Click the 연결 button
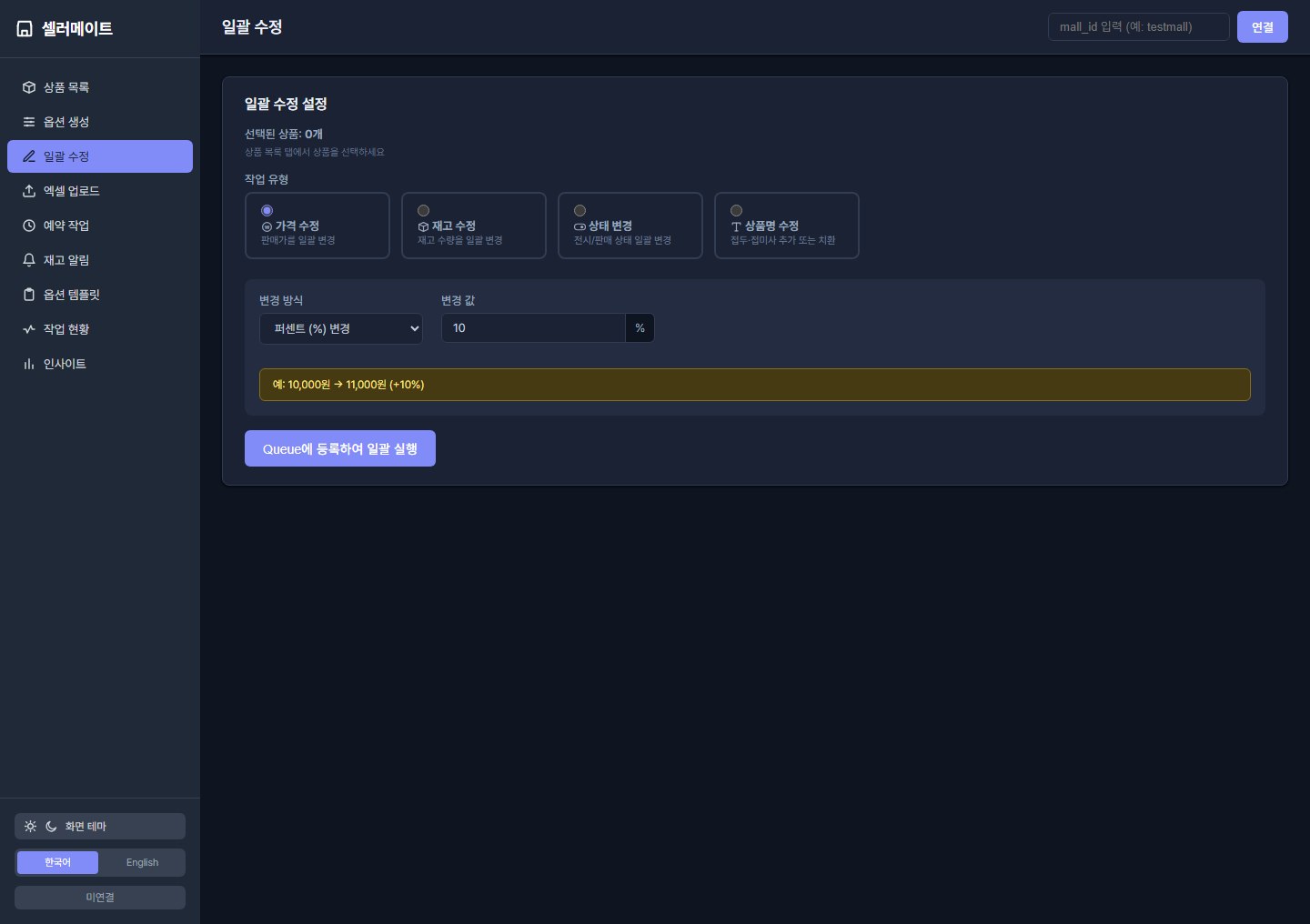Viewport: 1310px width, 924px height. [x=1263, y=26]
